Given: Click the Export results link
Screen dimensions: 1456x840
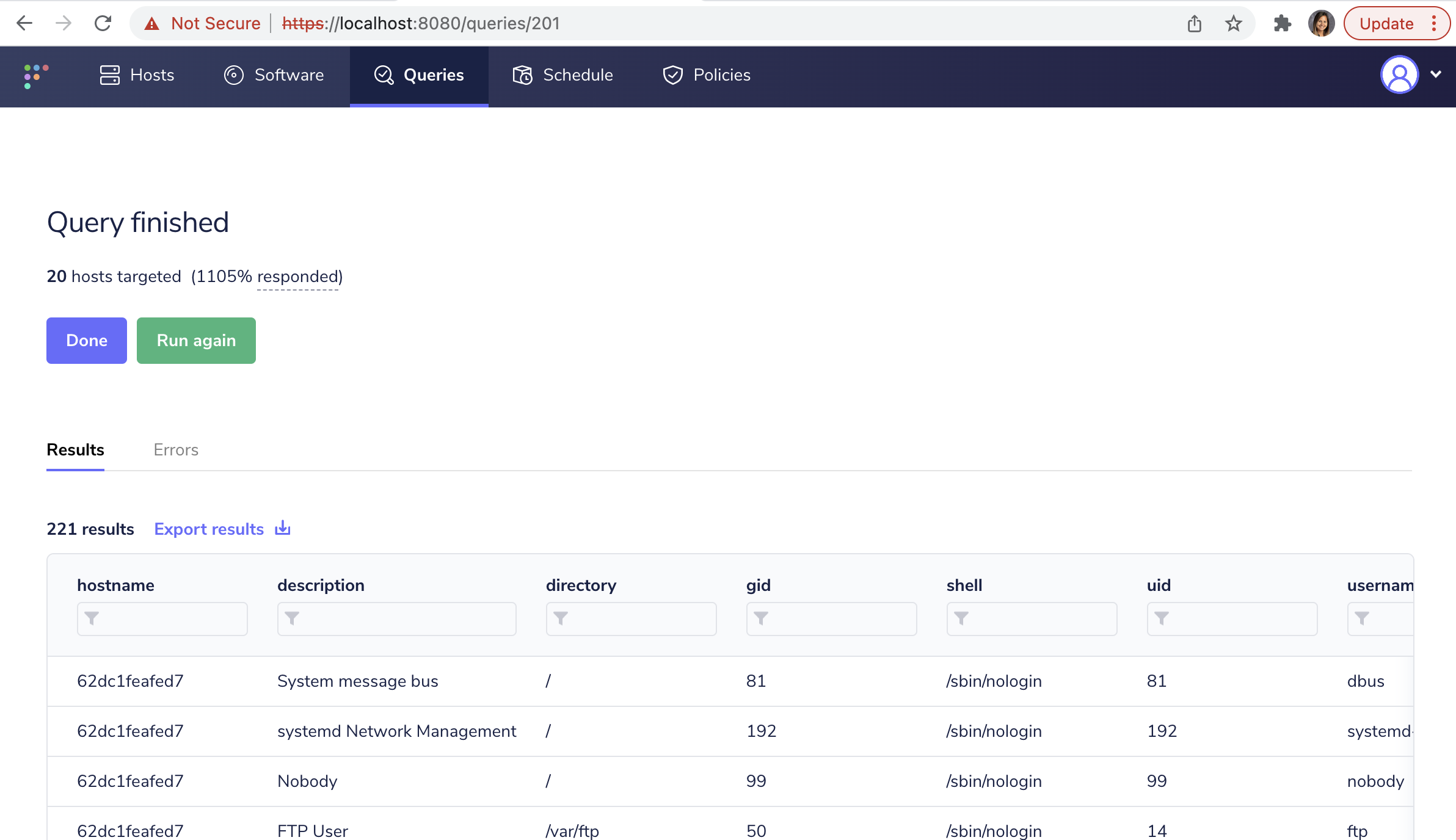Looking at the screenshot, I should pyautogui.click(x=209, y=529).
